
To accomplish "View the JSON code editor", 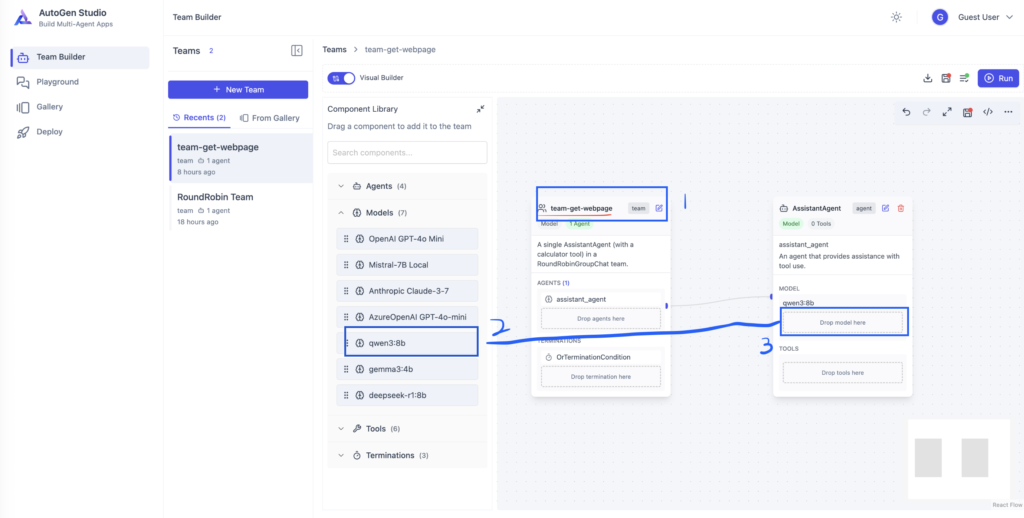I will click(x=988, y=112).
